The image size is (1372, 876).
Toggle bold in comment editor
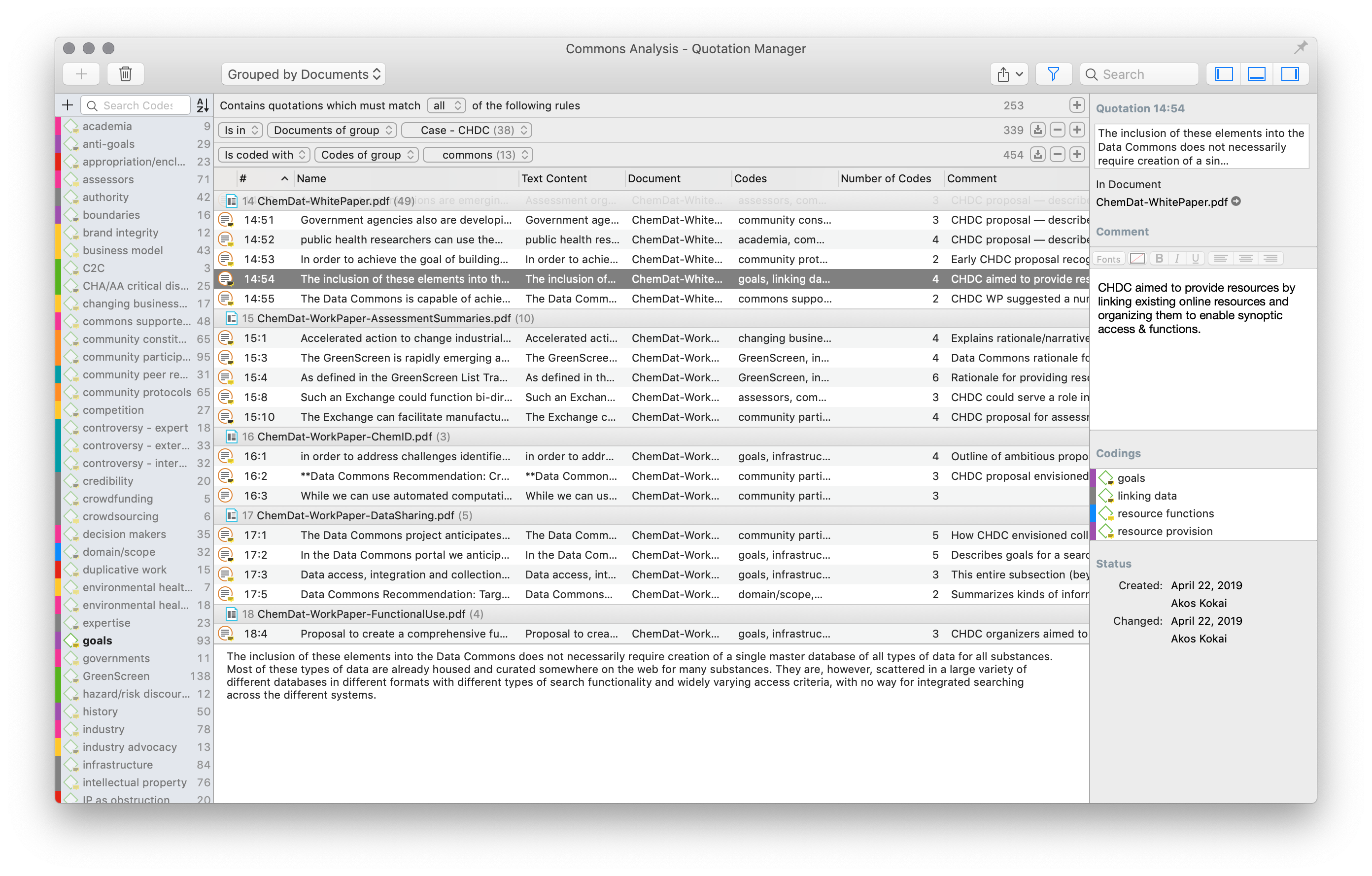coord(1159,259)
